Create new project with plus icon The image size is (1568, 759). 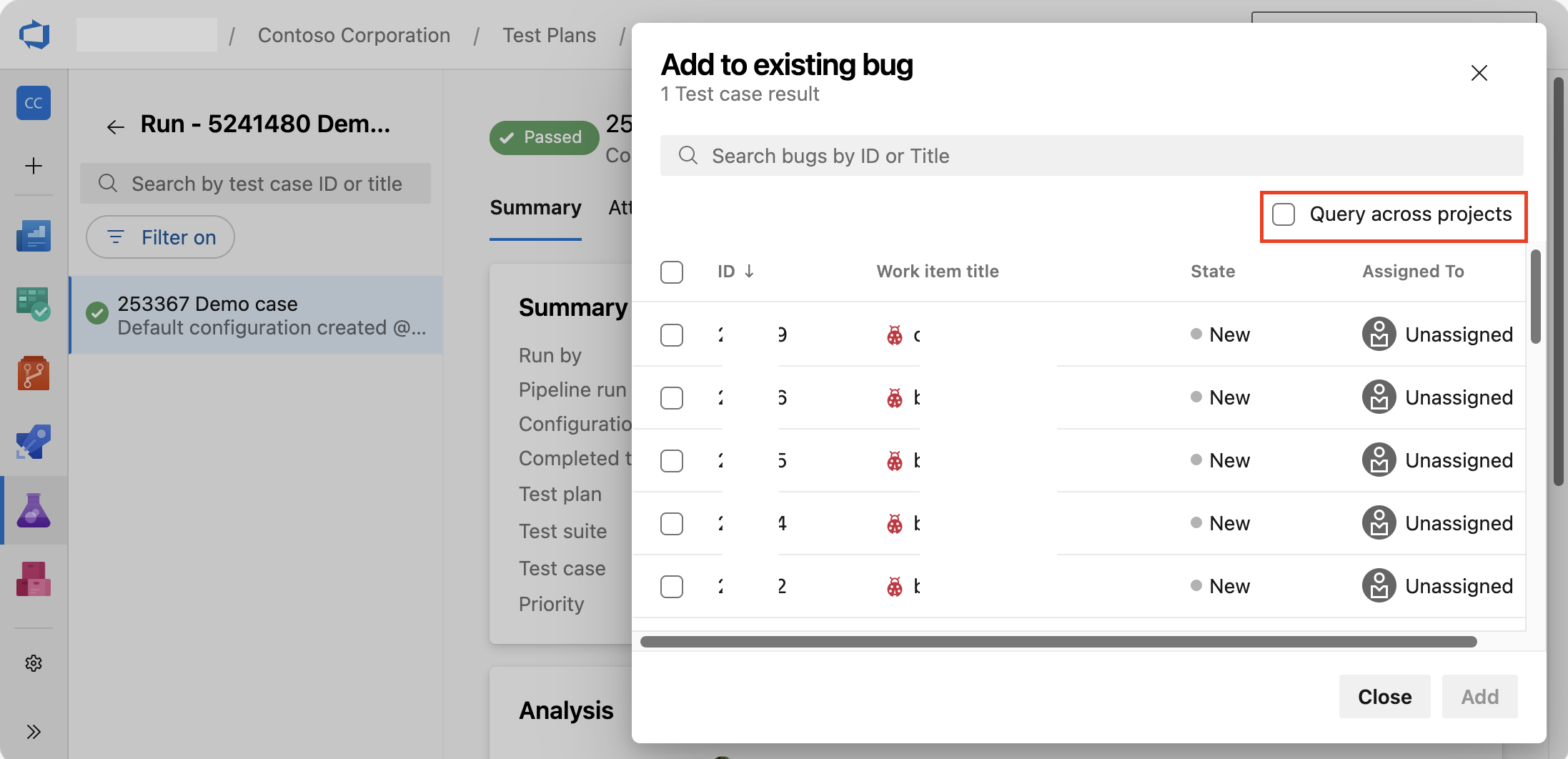[33, 165]
